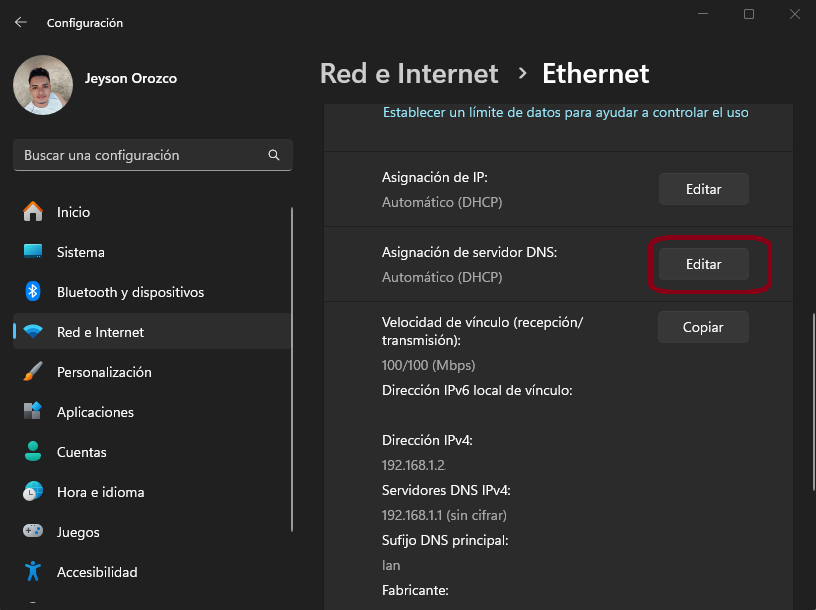Click Red e Internet breadcrumb heading
This screenshot has height=610, width=816.
(x=408, y=74)
